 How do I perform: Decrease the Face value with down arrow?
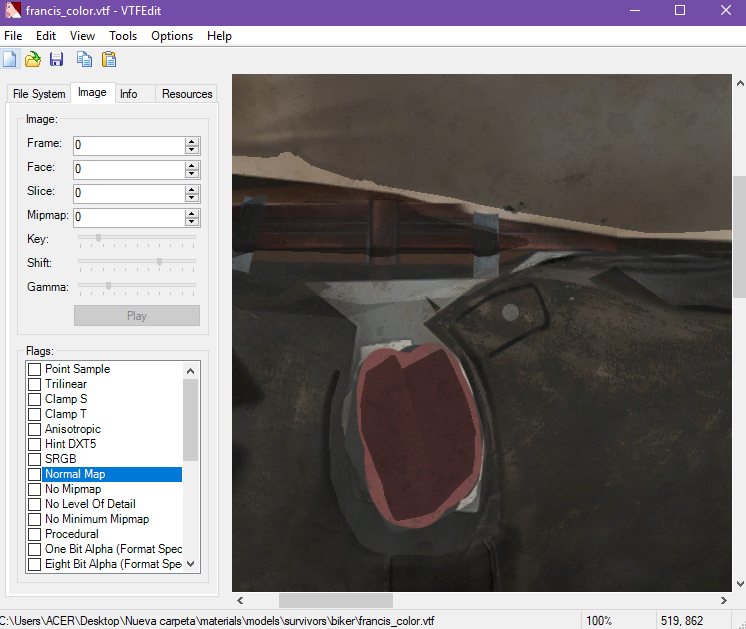[x=192, y=174]
